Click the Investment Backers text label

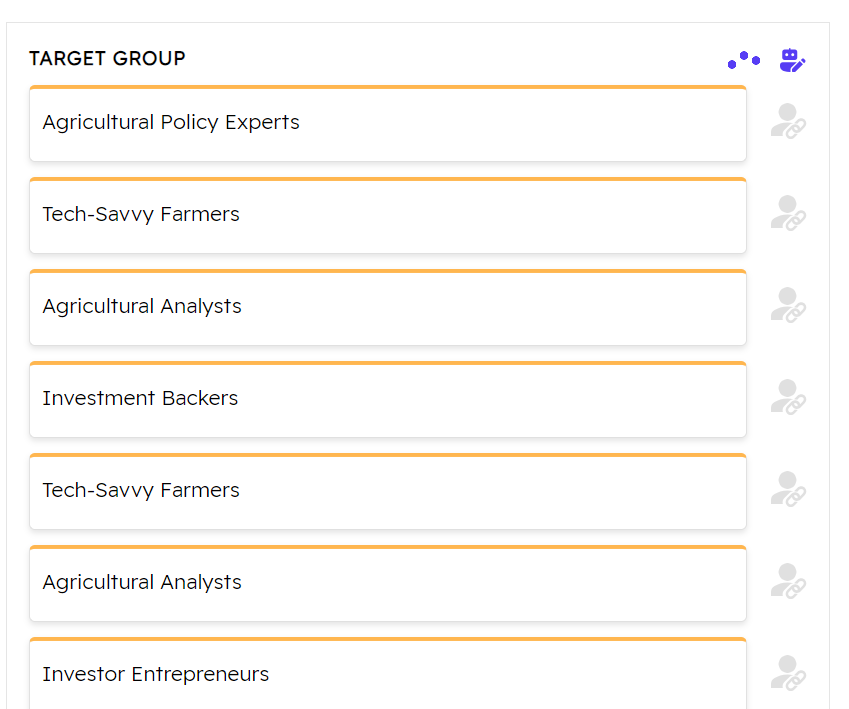point(140,398)
